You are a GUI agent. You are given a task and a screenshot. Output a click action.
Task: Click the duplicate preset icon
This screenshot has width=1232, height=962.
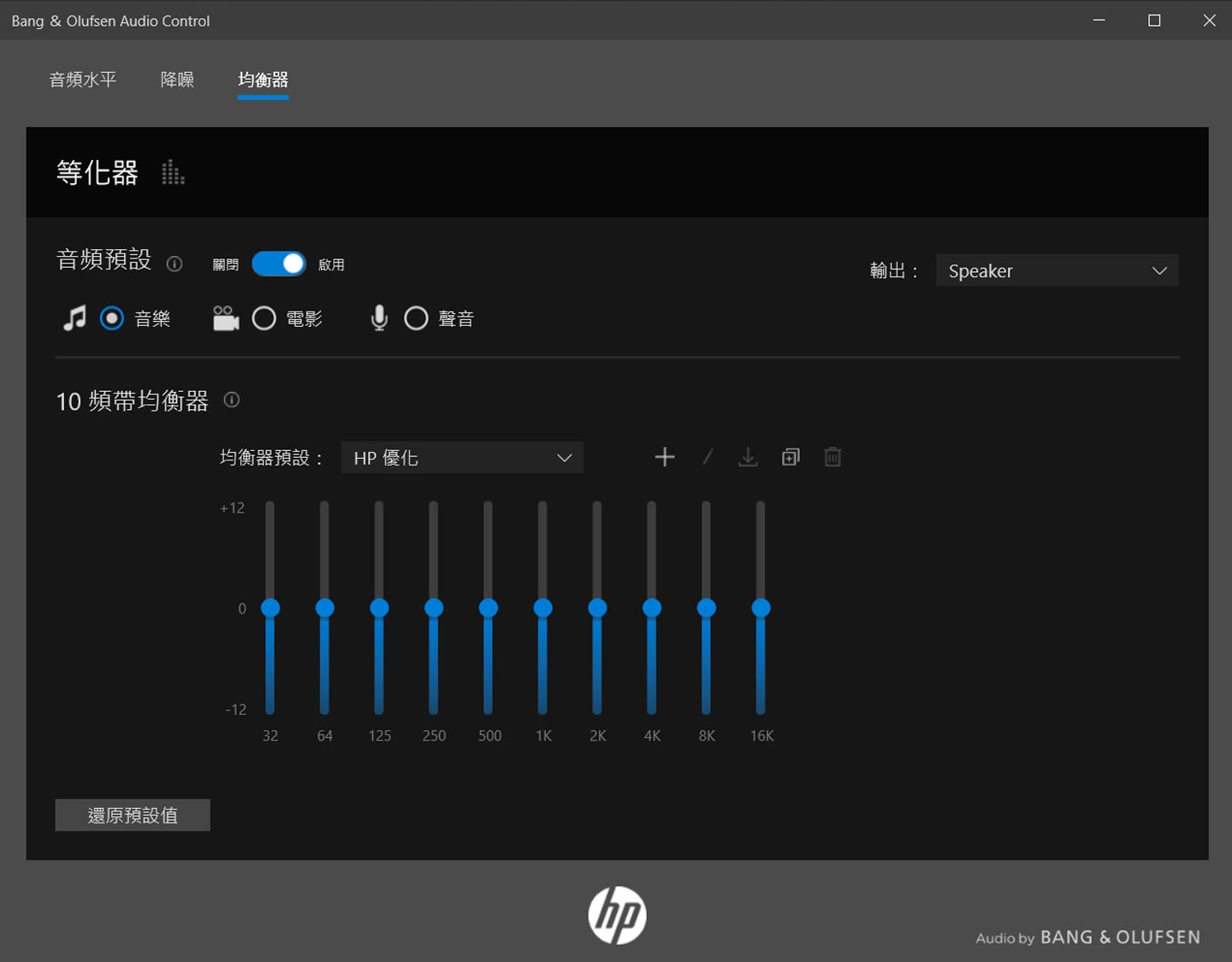[x=791, y=457]
